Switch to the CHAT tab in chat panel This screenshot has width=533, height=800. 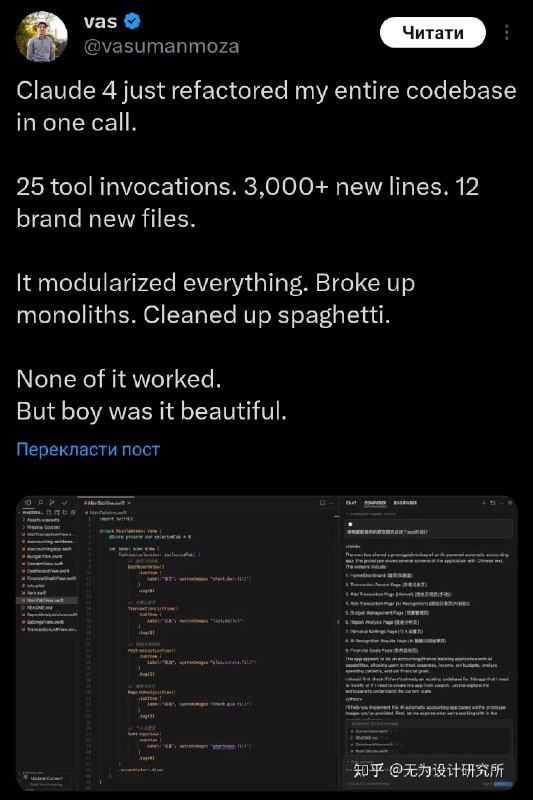pyautogui.click(x=351, y=503)
